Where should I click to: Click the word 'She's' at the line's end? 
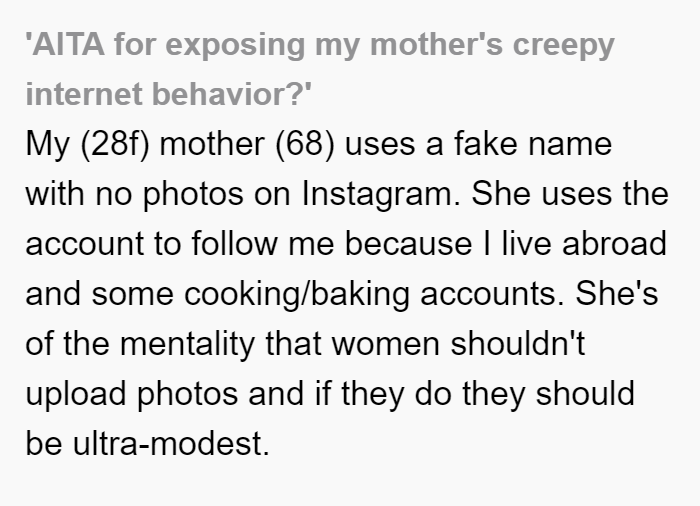coord(617,293)
